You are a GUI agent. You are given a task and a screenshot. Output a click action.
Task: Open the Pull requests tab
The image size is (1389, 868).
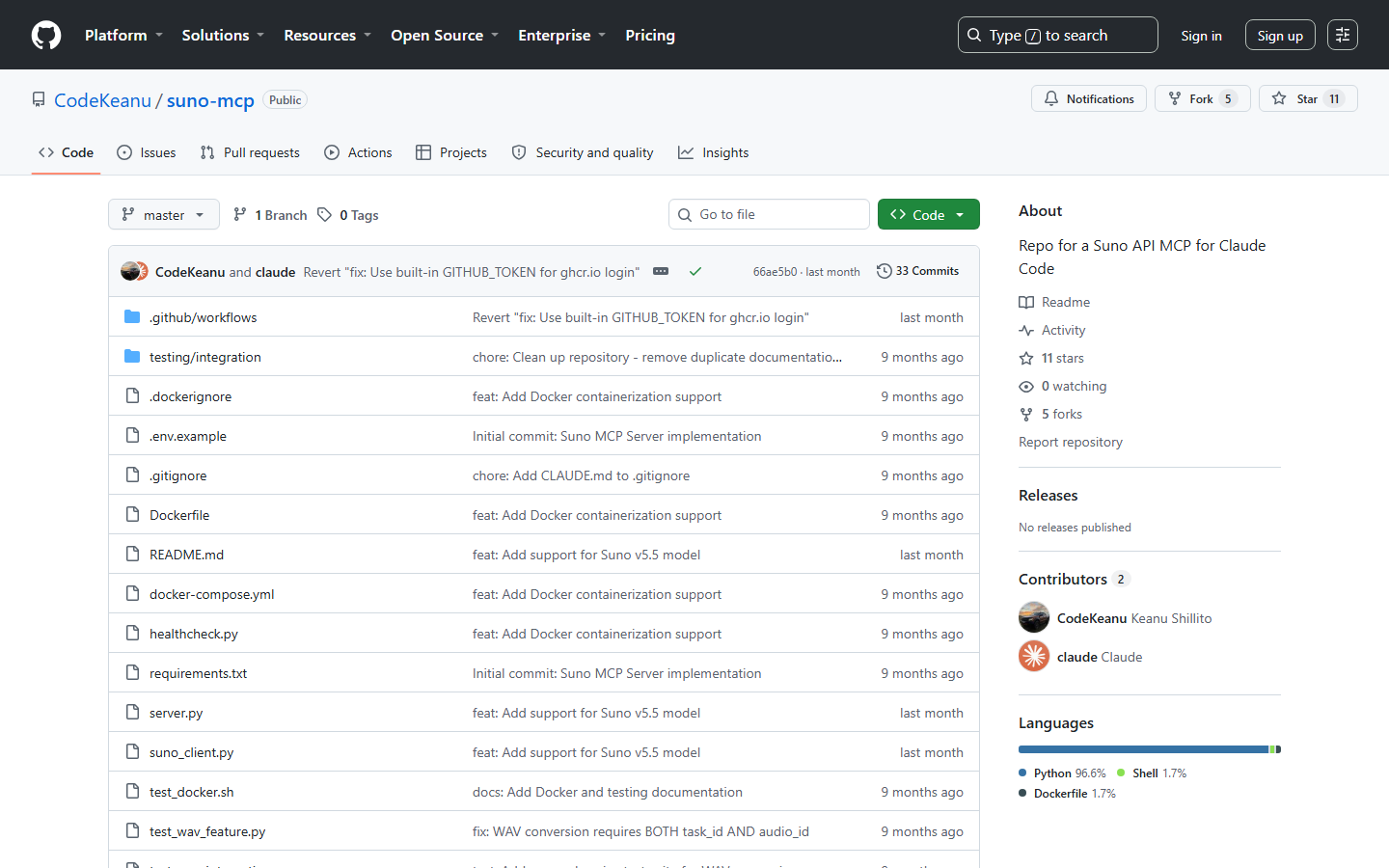pos(250,152)
